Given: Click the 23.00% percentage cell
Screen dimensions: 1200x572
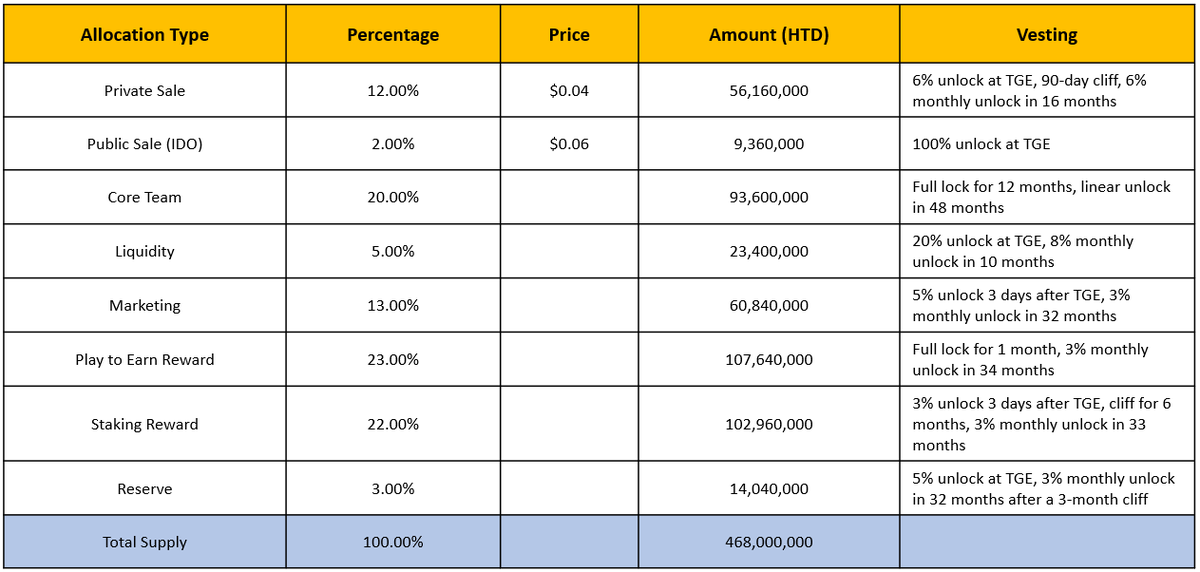Looking at the screenshot, I should click(x=393, y=359).
